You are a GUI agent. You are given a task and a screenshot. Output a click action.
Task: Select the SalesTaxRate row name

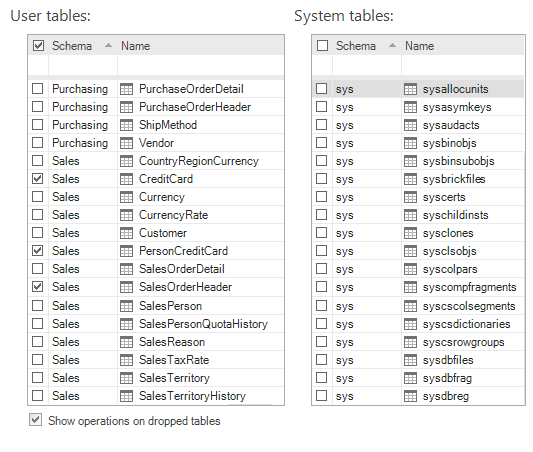(x=174, y=360)
